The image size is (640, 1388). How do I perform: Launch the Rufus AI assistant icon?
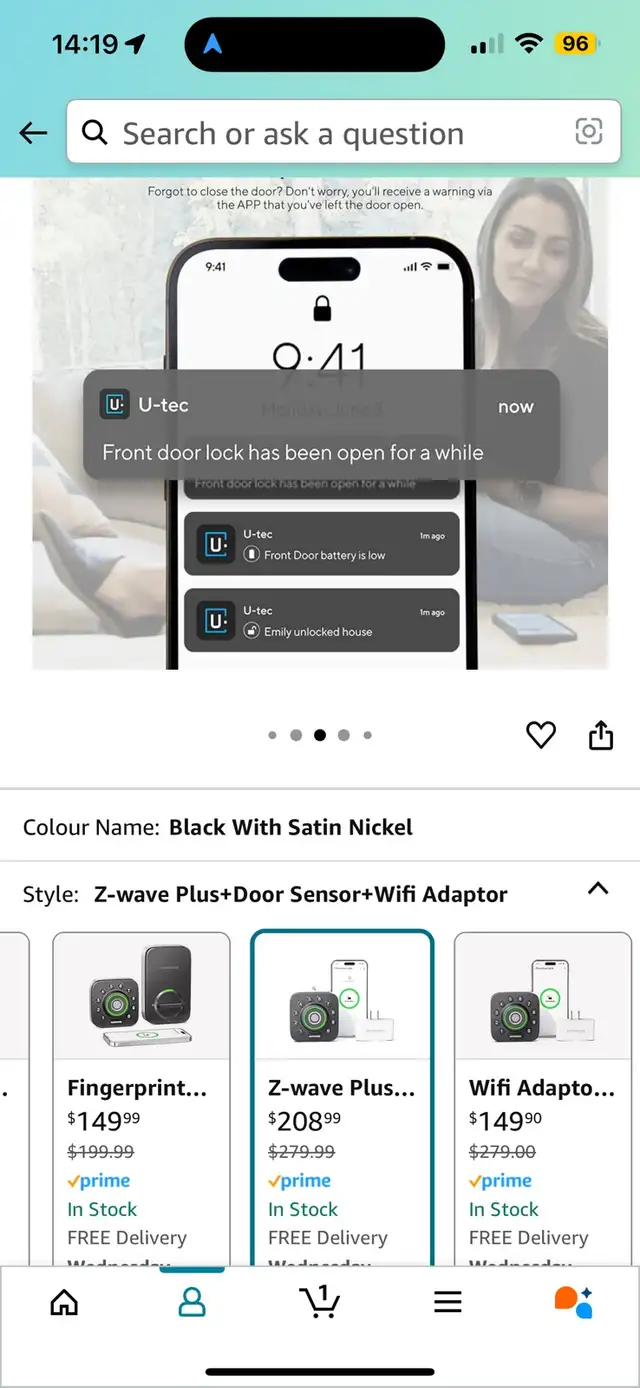[574, 1301]
